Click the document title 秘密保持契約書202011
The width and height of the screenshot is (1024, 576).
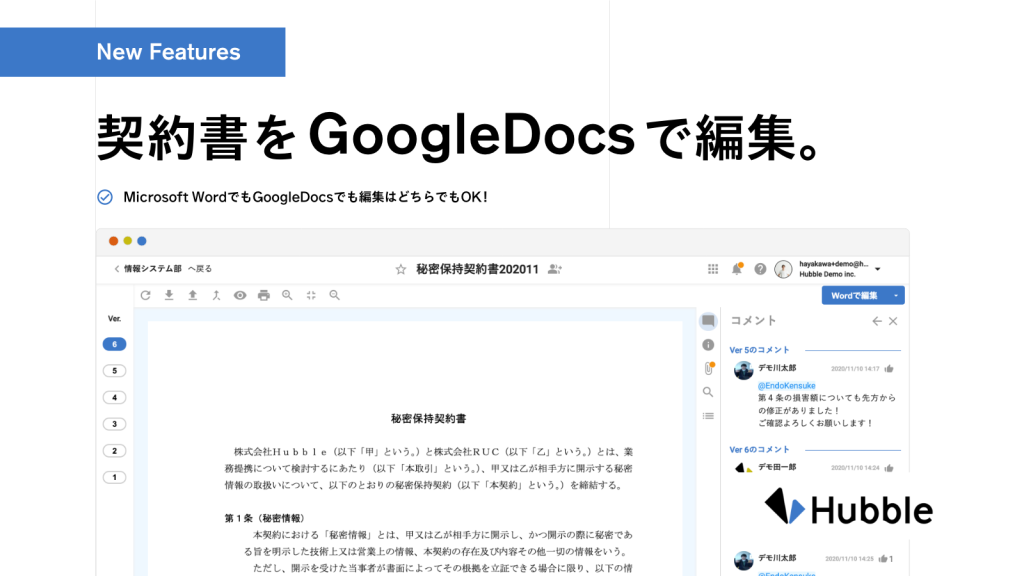pyautogui.click(x=477, y=269)
